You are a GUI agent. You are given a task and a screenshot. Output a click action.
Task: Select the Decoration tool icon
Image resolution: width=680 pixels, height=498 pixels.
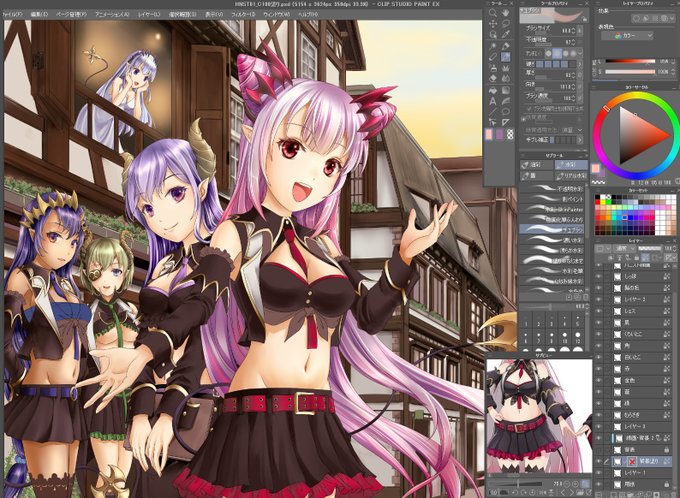point(505,68)
